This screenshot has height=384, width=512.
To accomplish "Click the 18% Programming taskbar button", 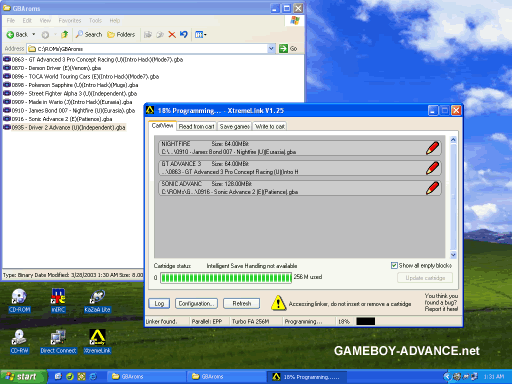I will 307,377.
